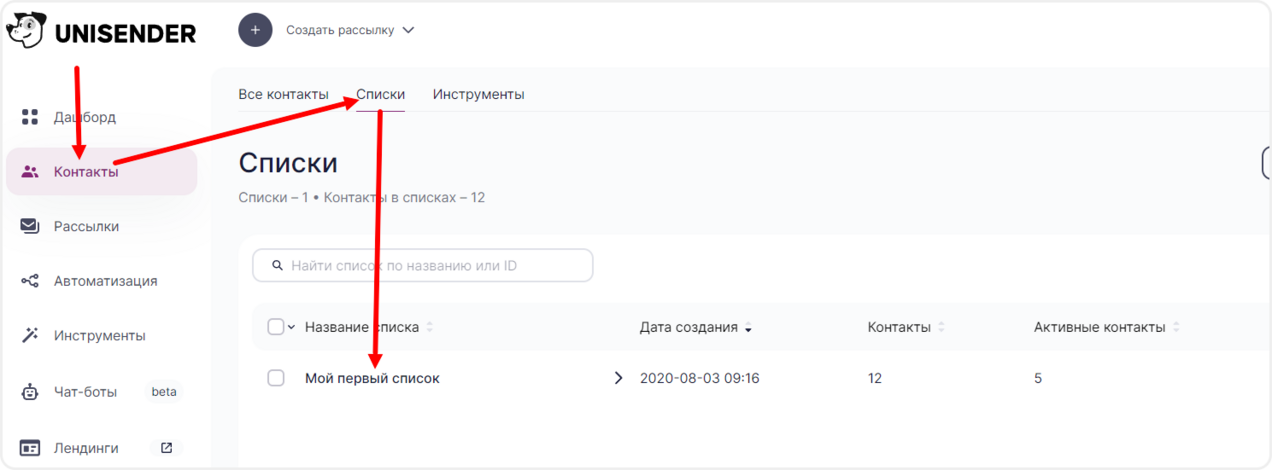Screen dimensions: 1272x470
Task: Click the search magnifier icon
Action: tap(276, 266)
